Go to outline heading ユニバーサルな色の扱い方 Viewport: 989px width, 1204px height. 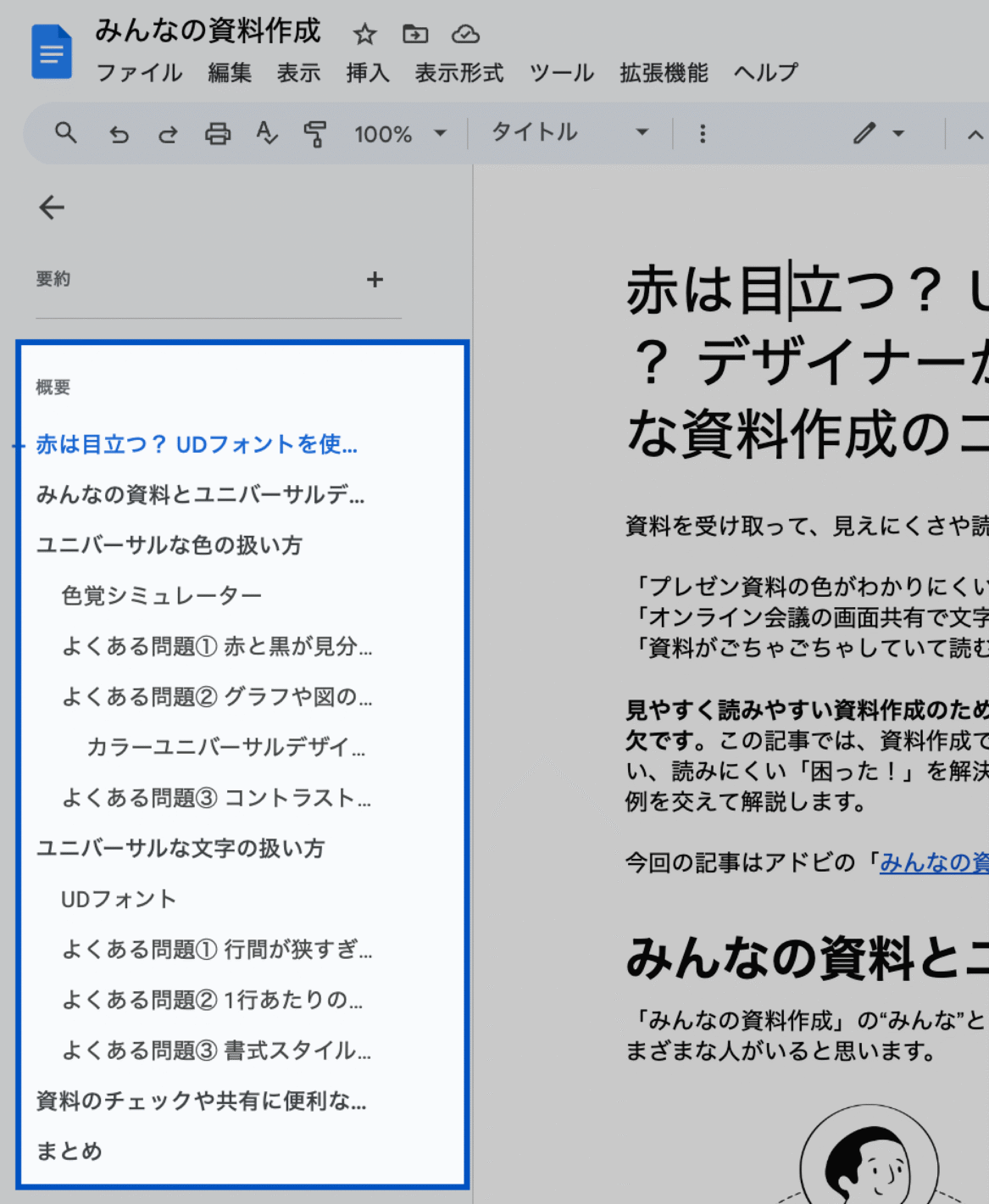[169, 545]
